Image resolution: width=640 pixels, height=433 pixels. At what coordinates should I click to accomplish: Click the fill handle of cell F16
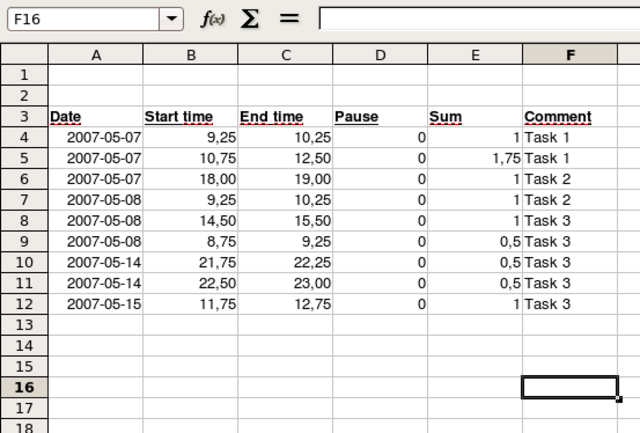[x=619, y=399]
